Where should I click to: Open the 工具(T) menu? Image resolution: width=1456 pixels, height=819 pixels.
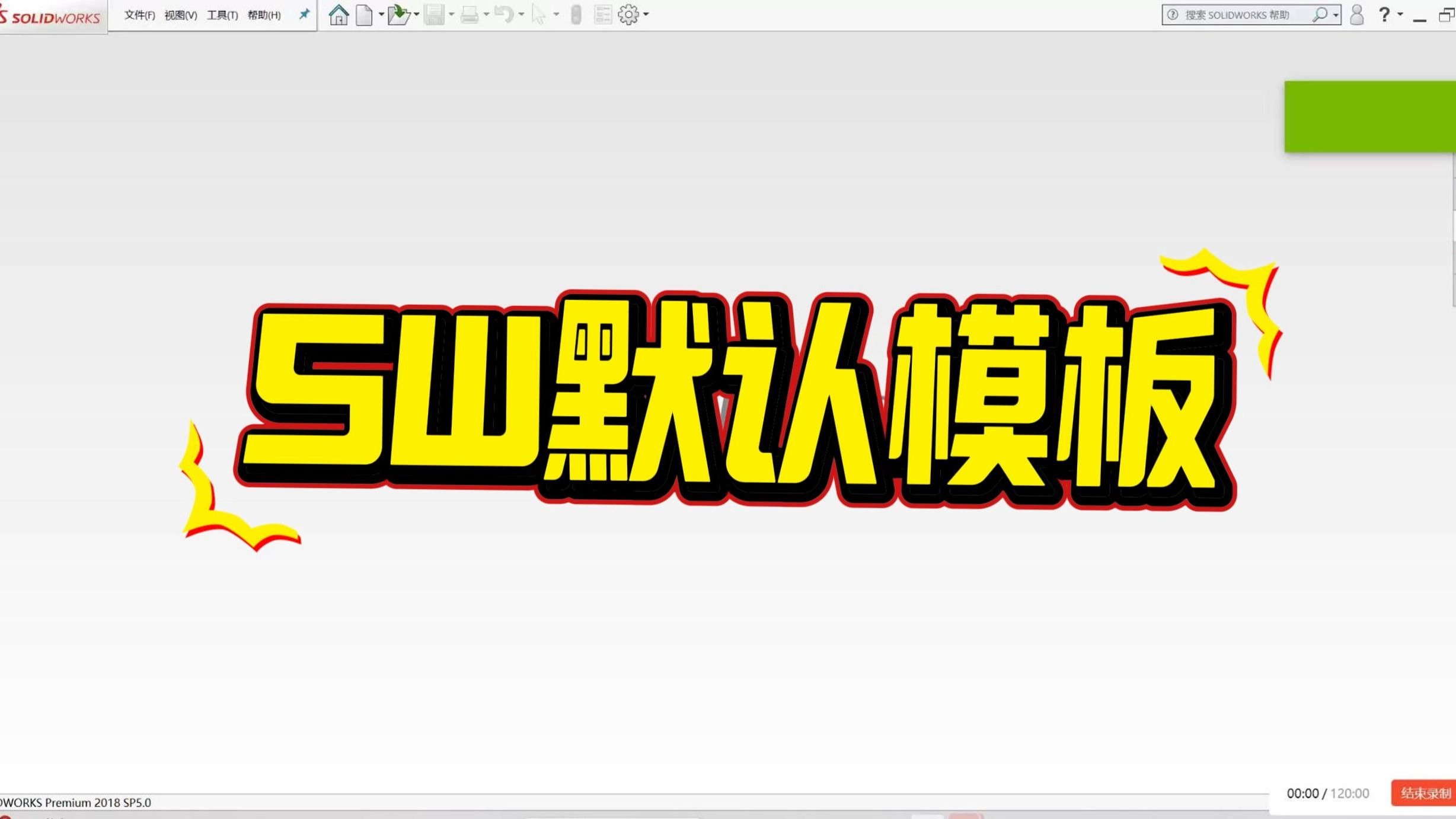point(222,15)
